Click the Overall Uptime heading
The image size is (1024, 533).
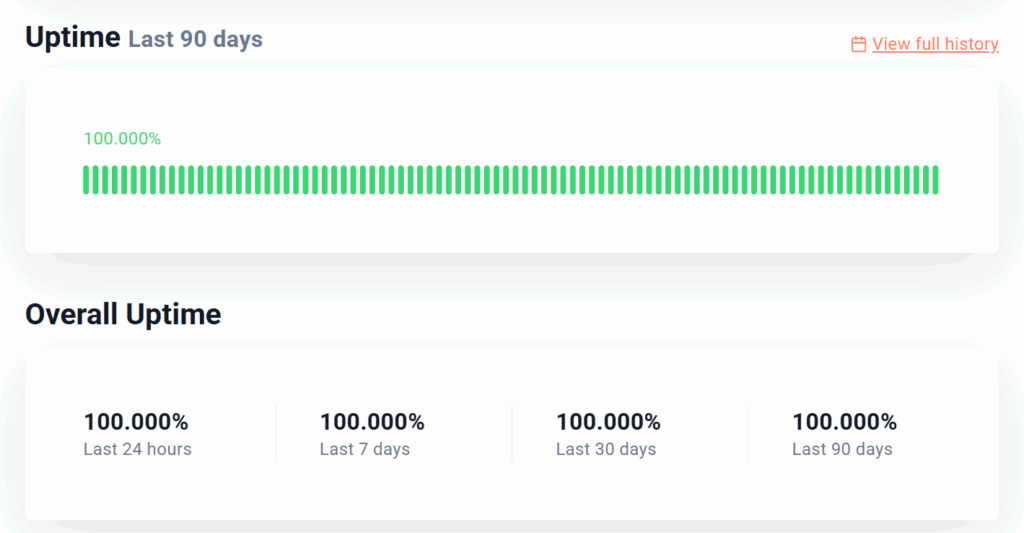123,314
